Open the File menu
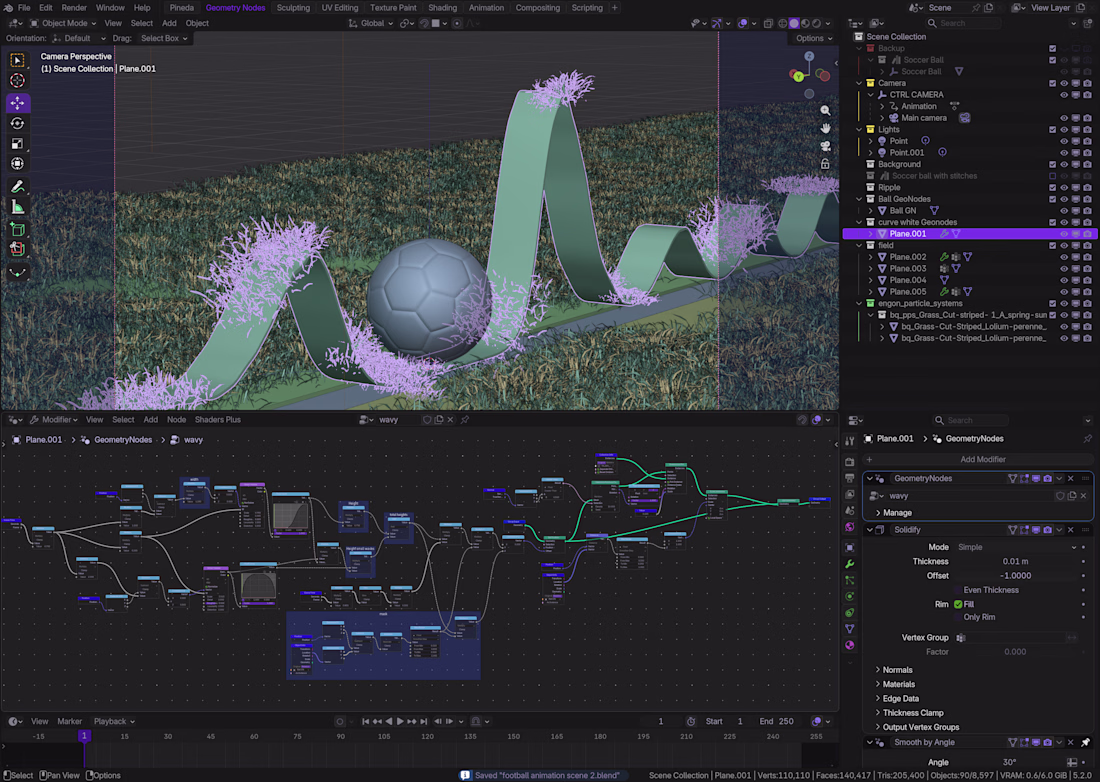 pos(24,8)
